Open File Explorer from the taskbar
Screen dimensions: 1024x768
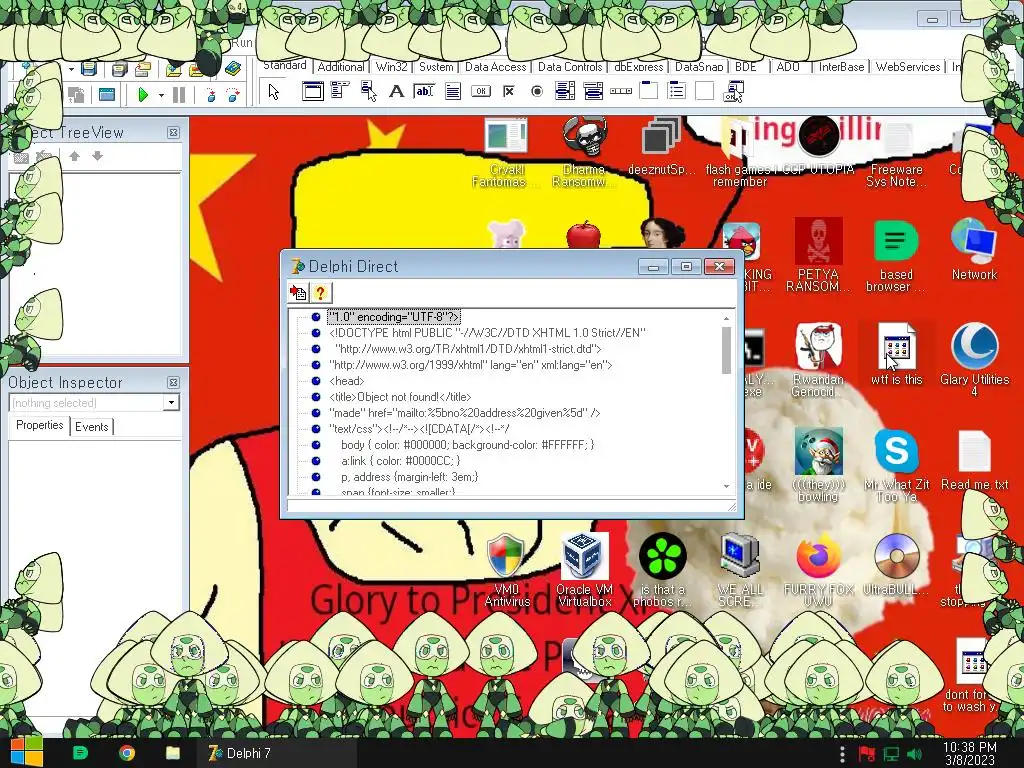(172, 753)
